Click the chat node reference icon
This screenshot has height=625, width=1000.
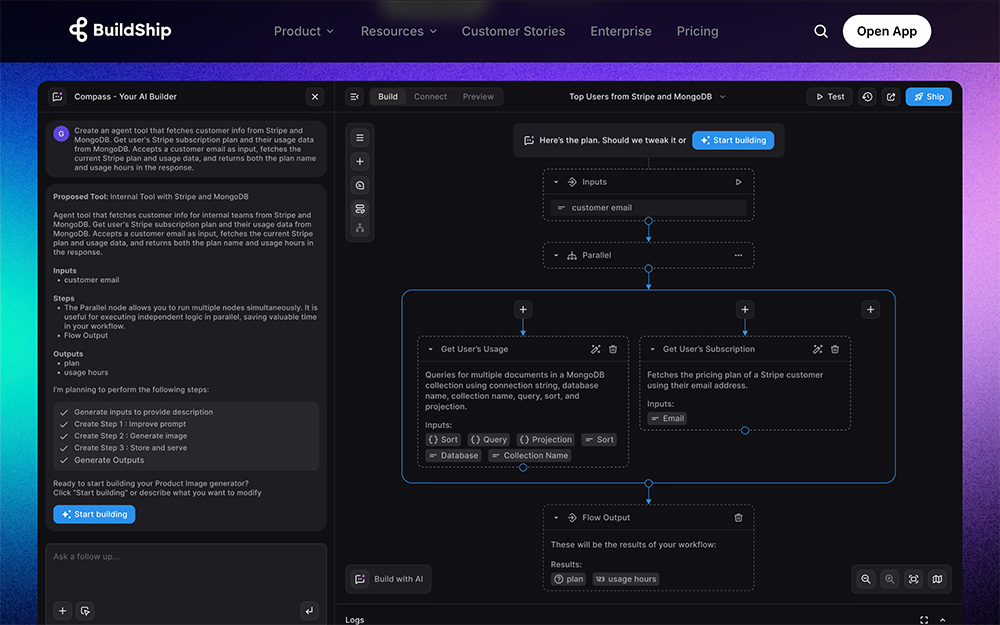click(85, 611)
